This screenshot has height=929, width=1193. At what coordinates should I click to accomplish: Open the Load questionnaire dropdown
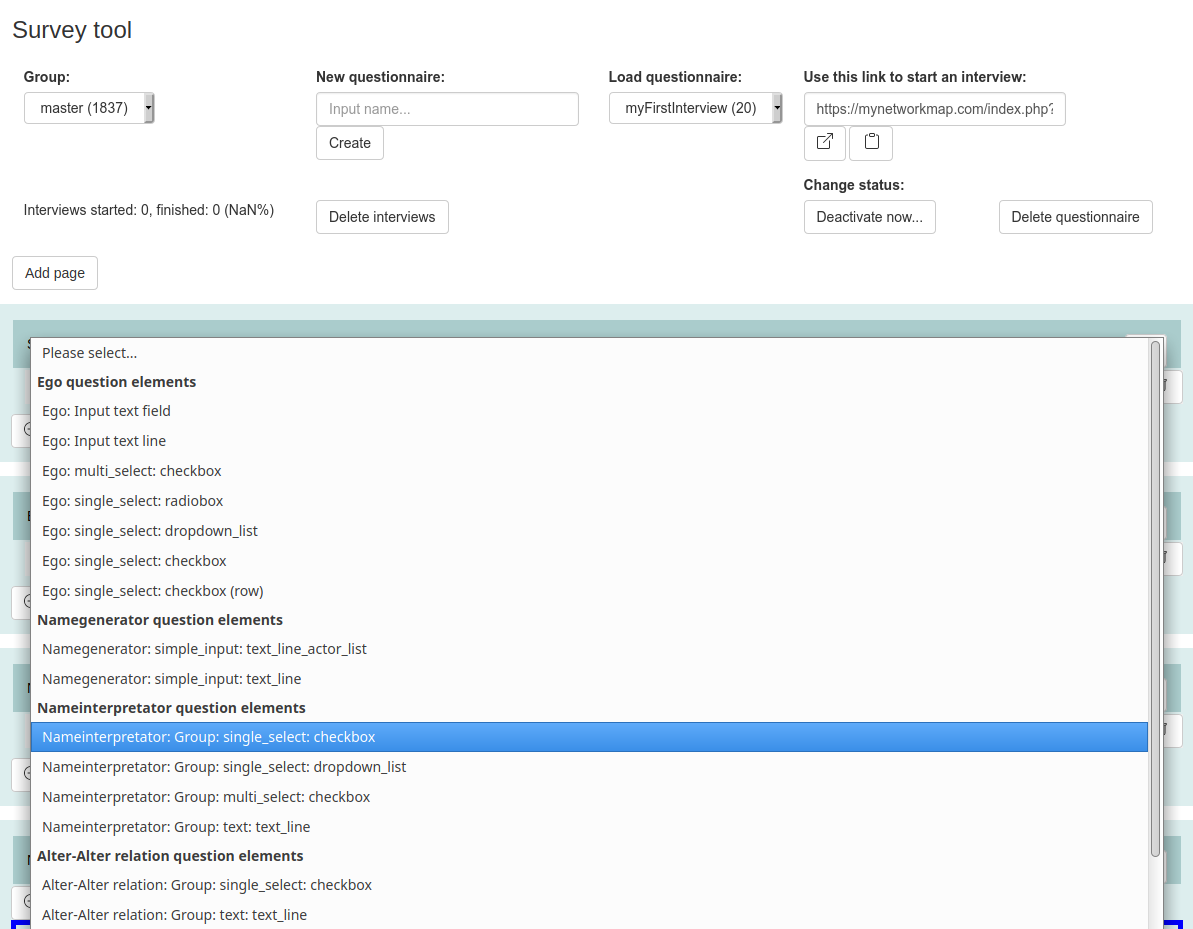click(695, 108)
